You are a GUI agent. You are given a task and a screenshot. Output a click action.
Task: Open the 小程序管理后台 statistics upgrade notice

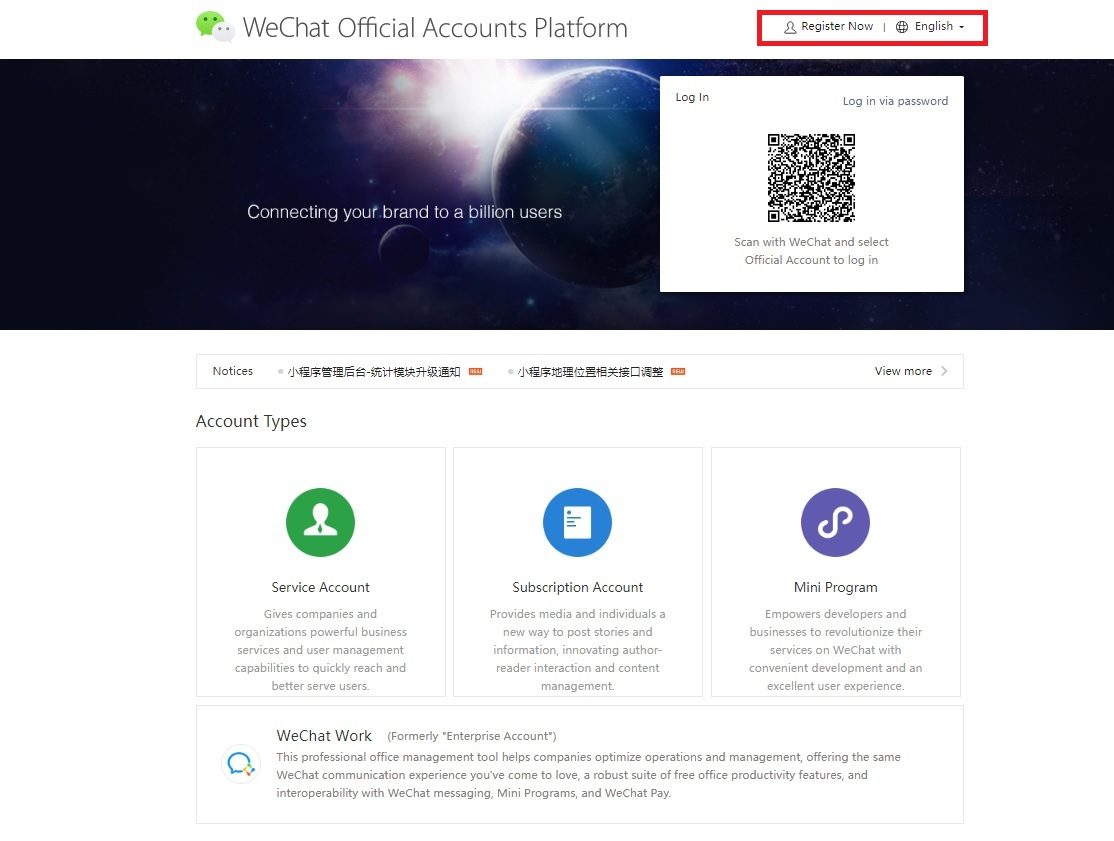374,371
